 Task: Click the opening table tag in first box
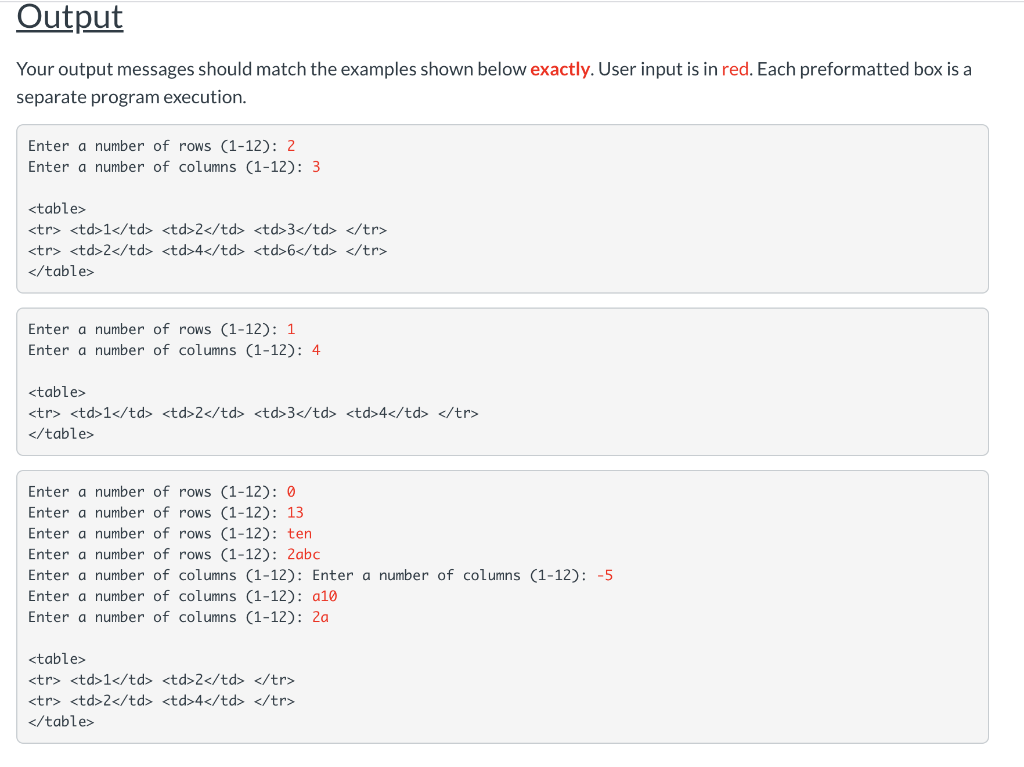click(x=57, y=209)
